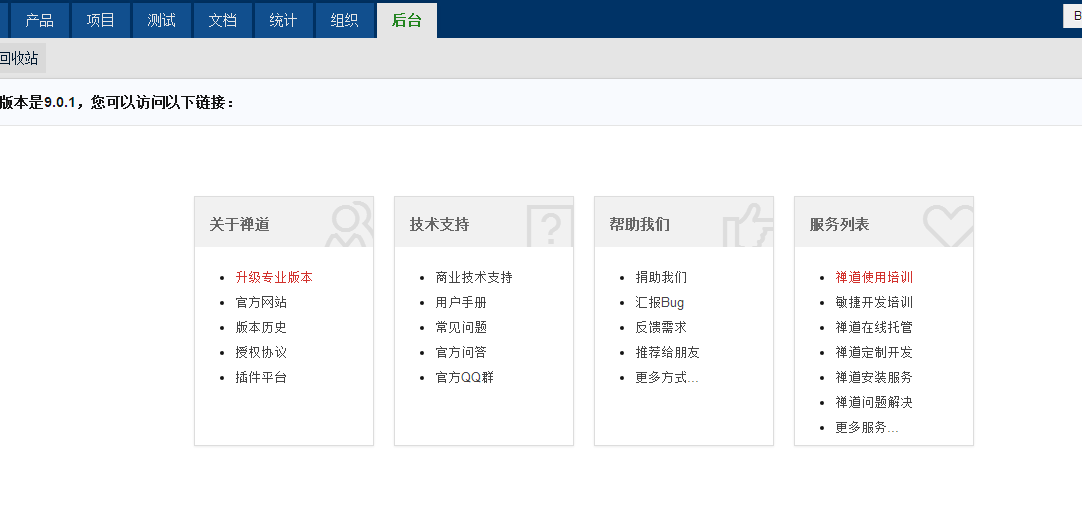
Task: Click the 官方QQ群 link
Action: 464,377
